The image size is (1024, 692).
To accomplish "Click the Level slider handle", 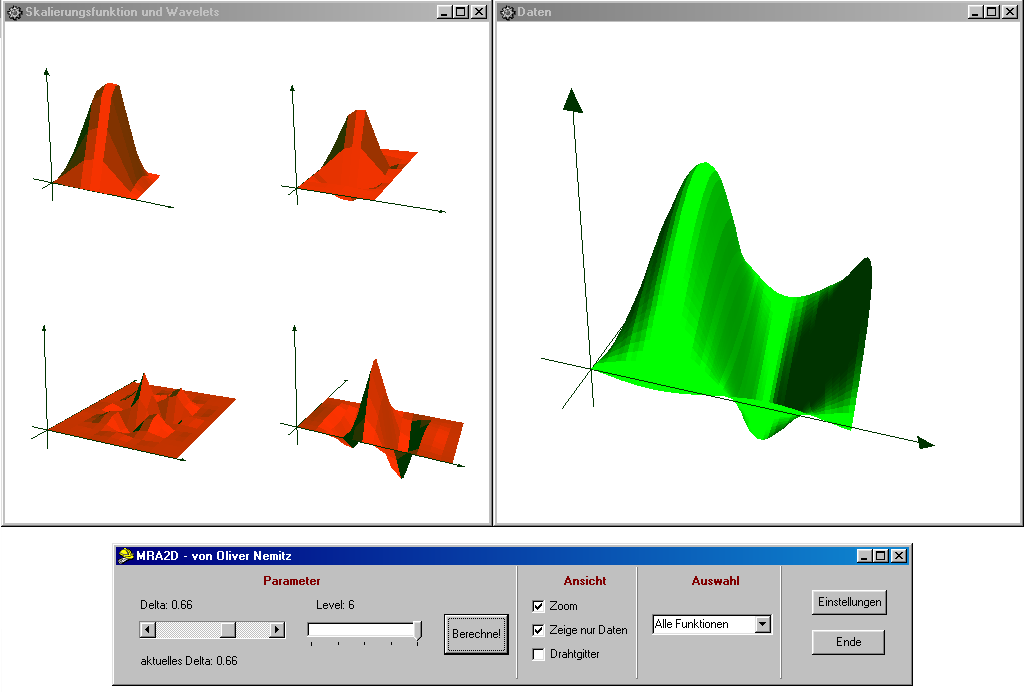I will (x=417, y=630).
